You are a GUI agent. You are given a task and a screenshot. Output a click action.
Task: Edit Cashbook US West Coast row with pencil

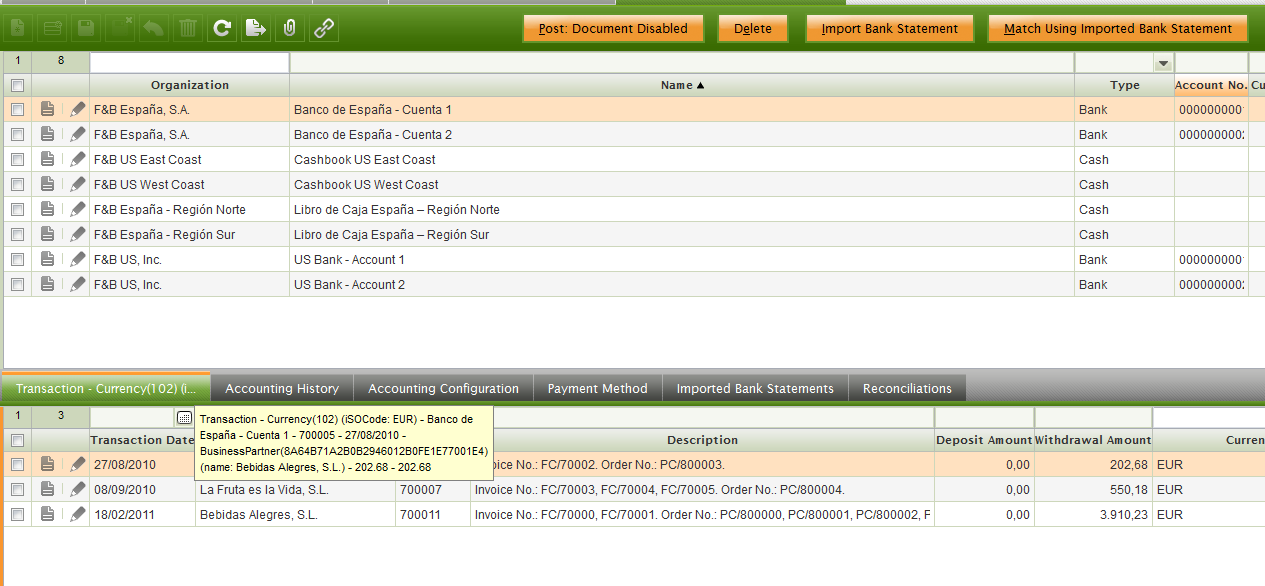(x=77, y=184)
